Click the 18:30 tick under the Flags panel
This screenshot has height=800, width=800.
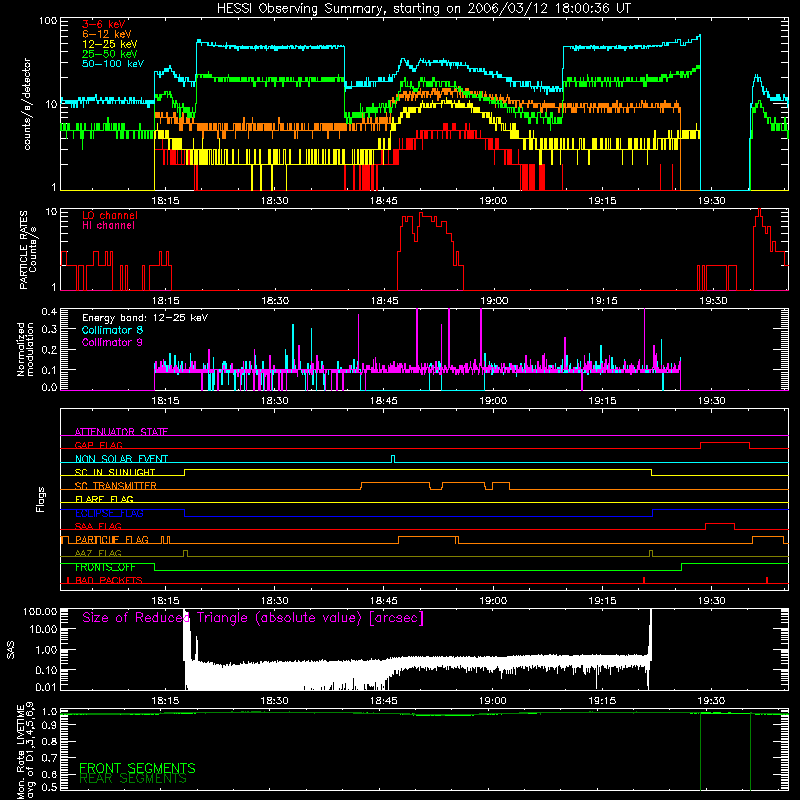274,601
